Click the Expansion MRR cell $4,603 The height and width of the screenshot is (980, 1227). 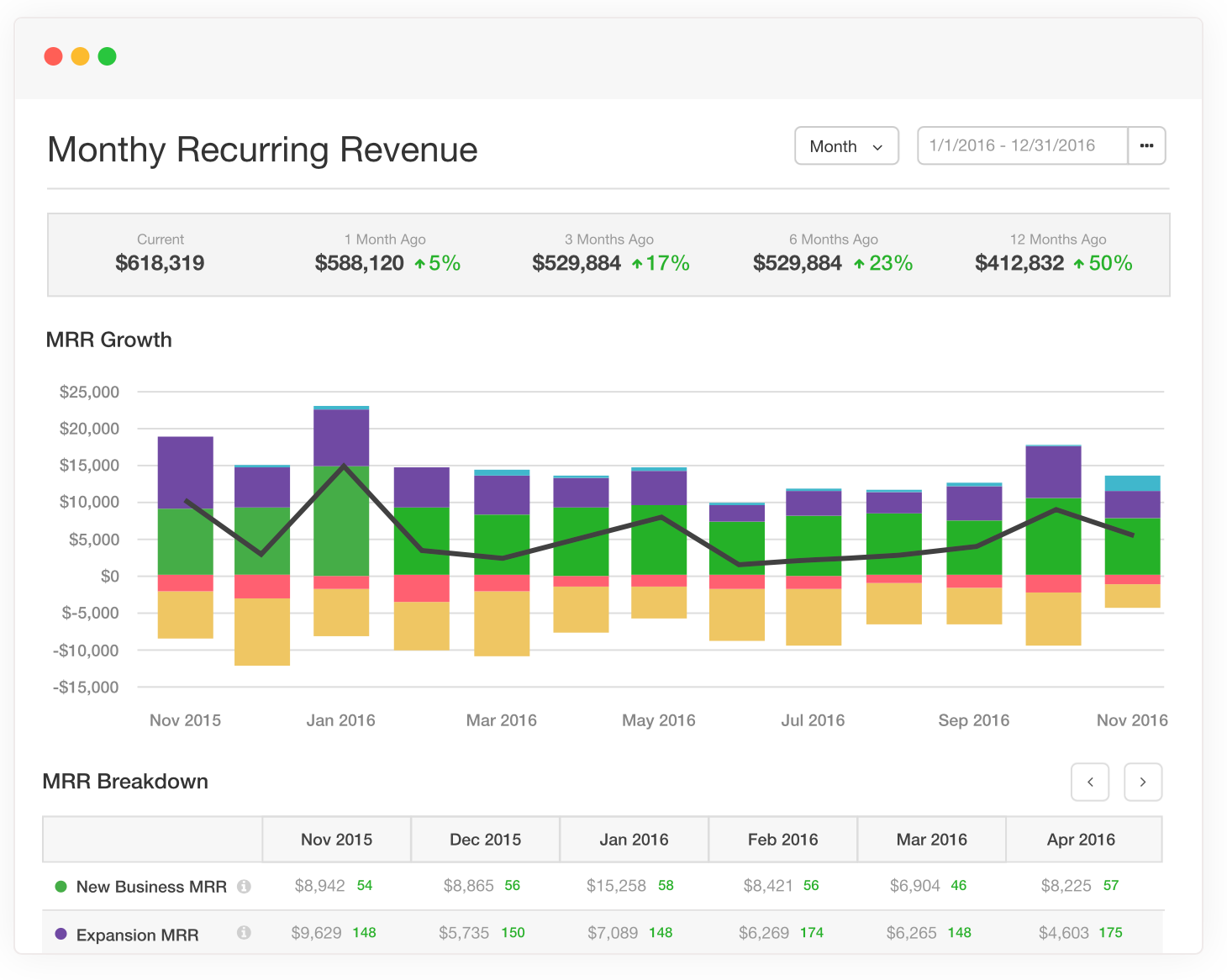(1064, 933)
